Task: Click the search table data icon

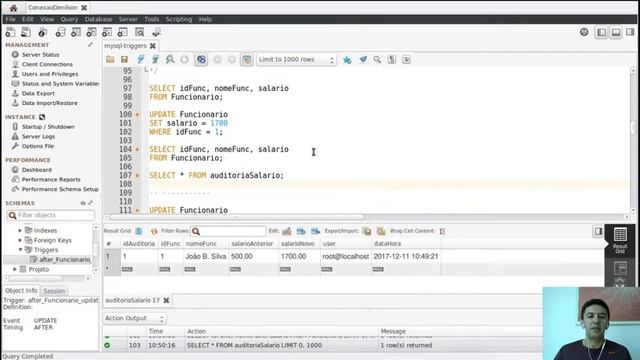Action: pyautogui.click(x=140, y=32)
